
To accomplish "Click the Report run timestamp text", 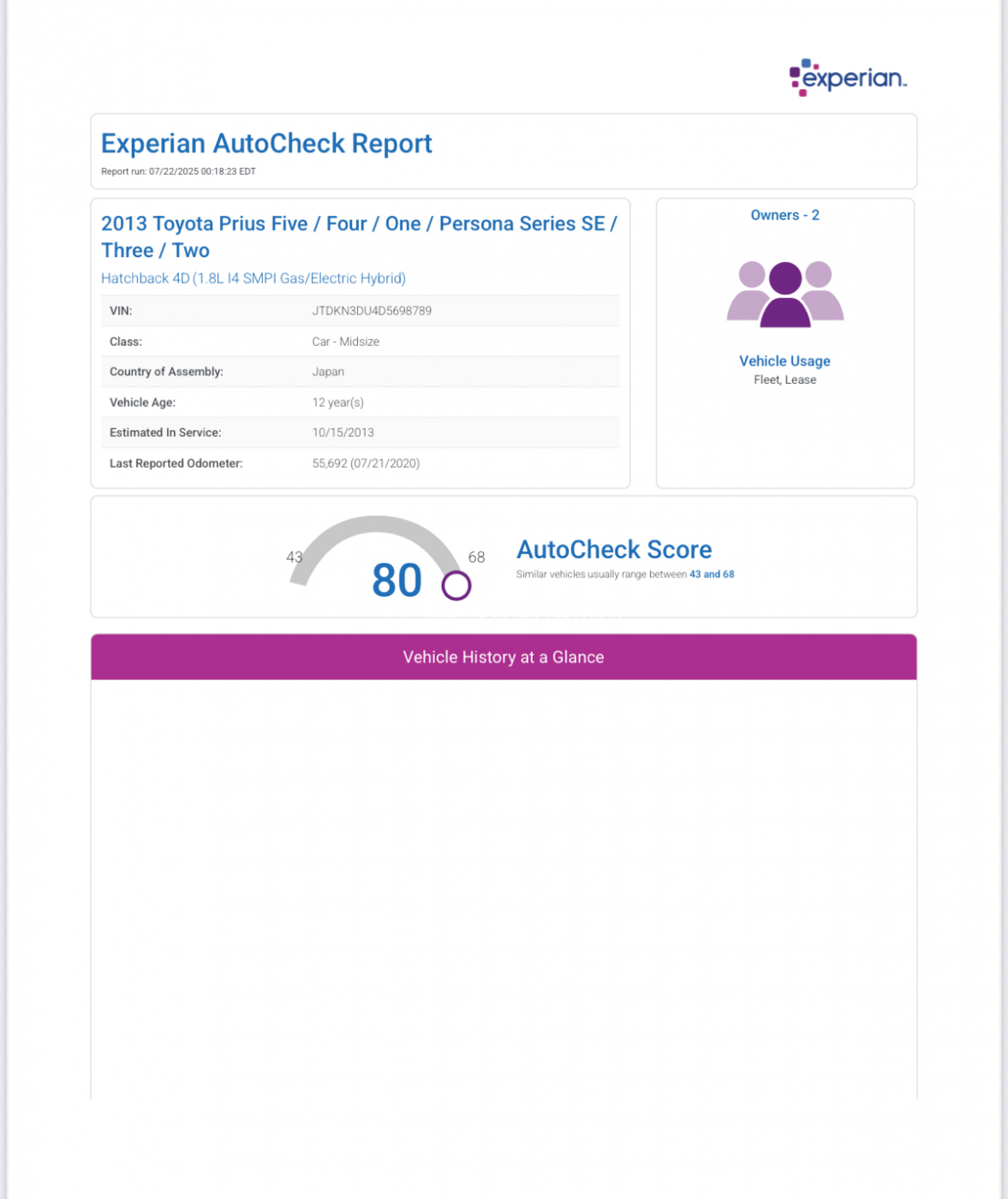I will (x=178, y=171).
